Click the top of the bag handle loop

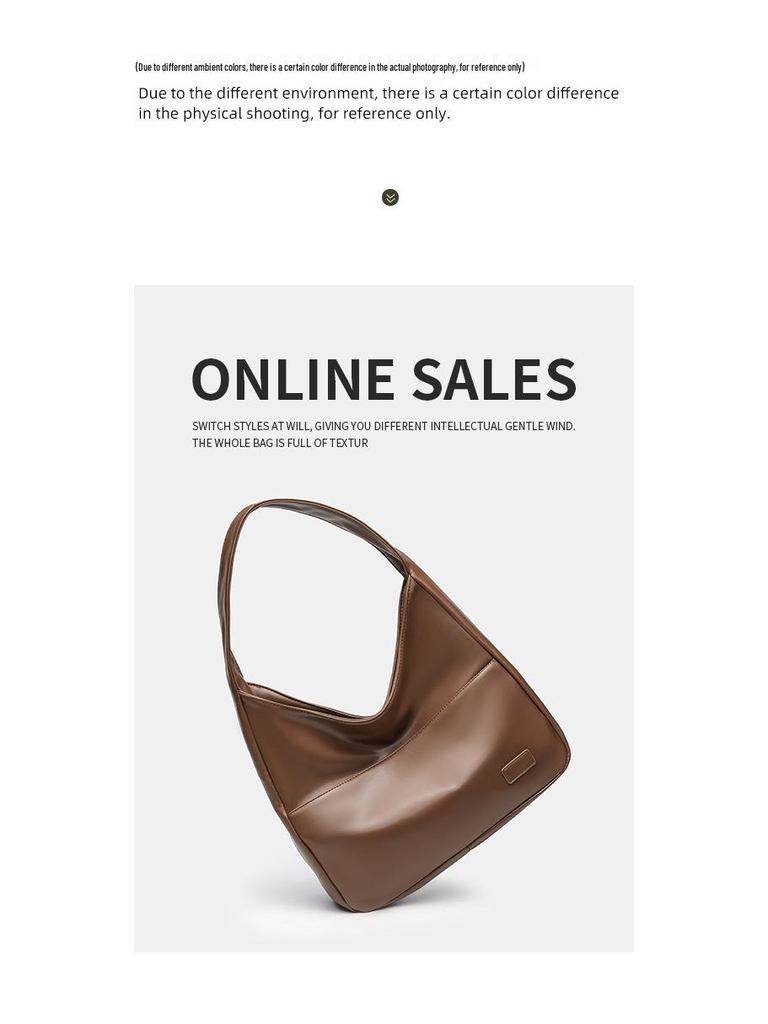287,503
